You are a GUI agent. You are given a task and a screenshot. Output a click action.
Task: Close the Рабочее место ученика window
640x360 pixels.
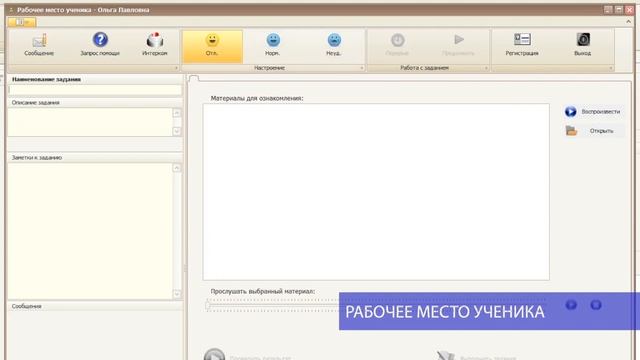(x=629, y=10)
